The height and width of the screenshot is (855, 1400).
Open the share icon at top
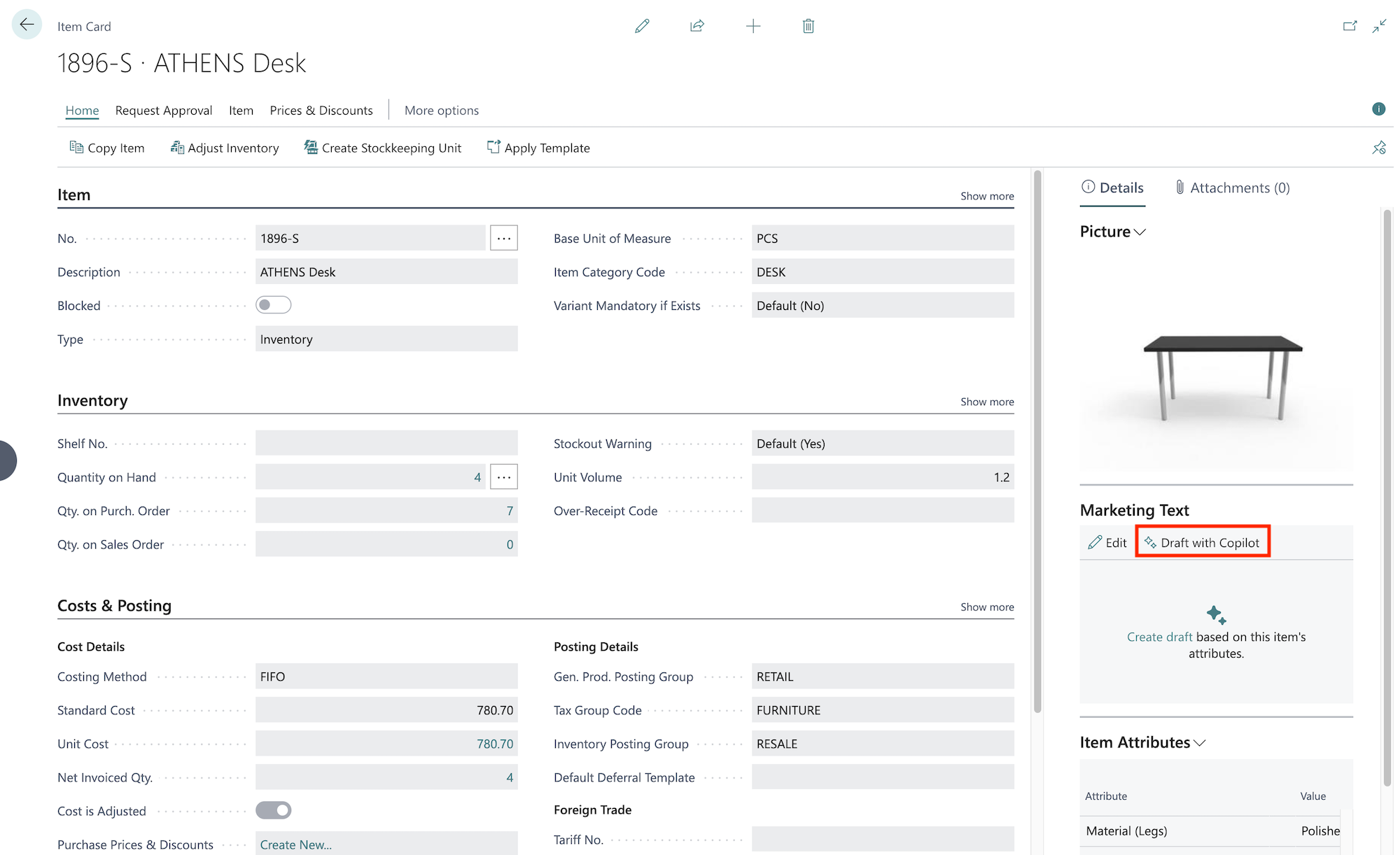pyautogui.click(x=696, y=26)
